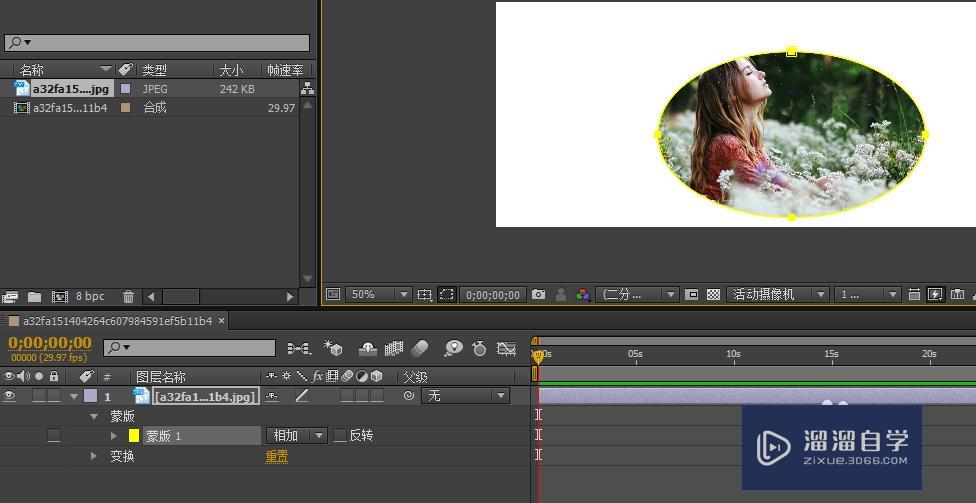Toggle mask and shape path visibility
976x503 pixels.
(x=446, y=294)
